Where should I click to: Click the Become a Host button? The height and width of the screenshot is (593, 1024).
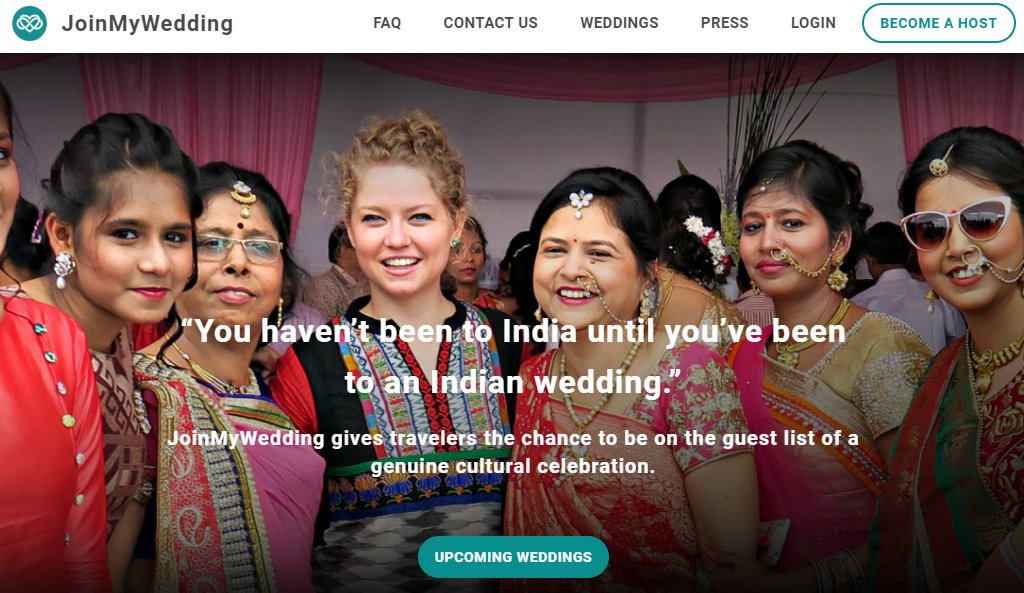tap(938, 23)
